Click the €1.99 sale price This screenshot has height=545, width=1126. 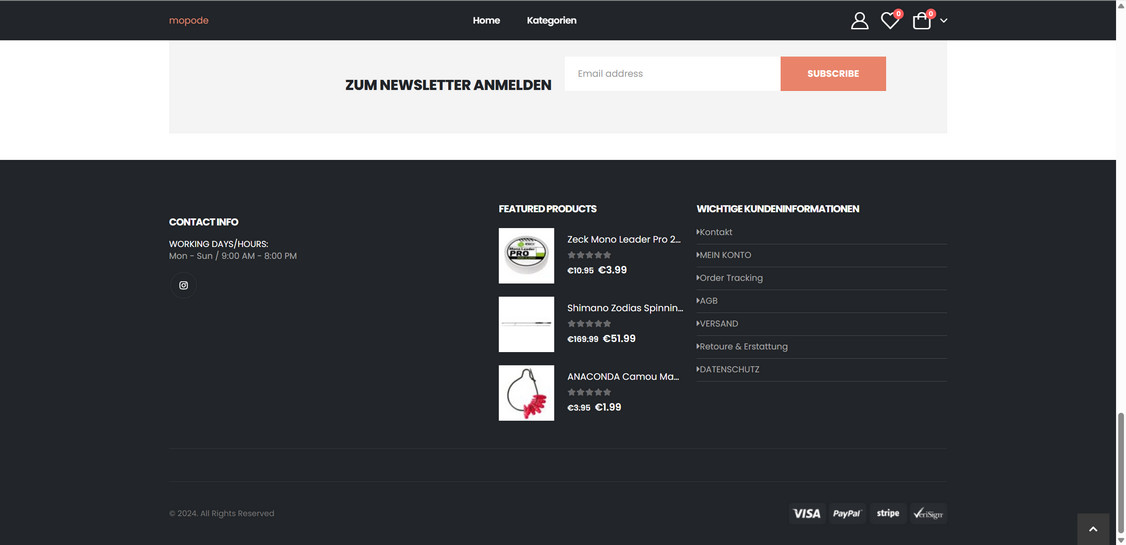point(608,407)
